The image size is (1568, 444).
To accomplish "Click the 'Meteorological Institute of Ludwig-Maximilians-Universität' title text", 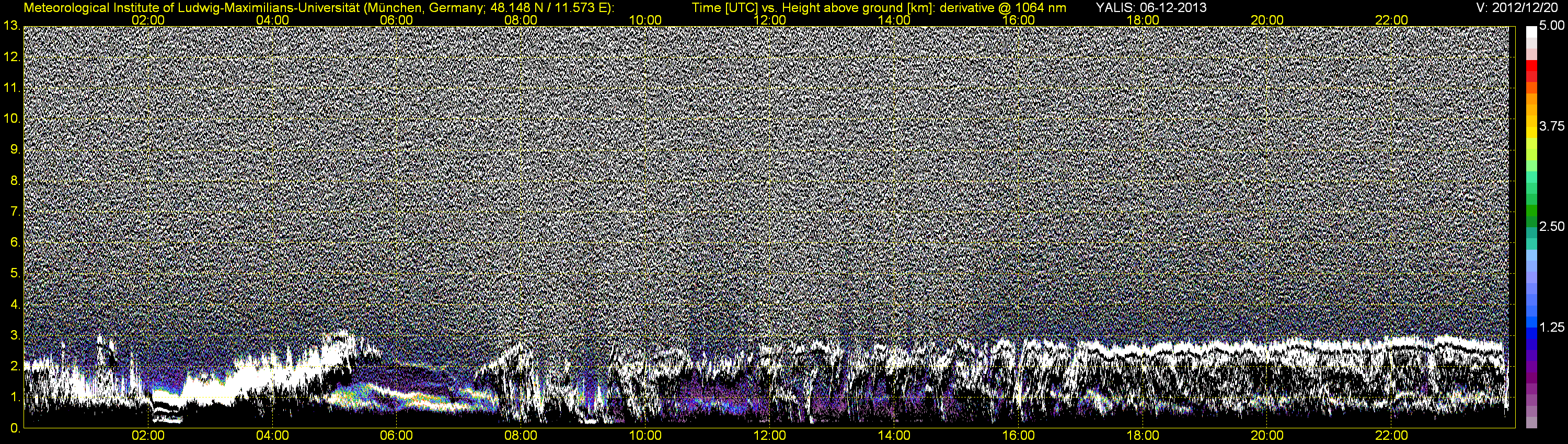I will tap(193, 8).
